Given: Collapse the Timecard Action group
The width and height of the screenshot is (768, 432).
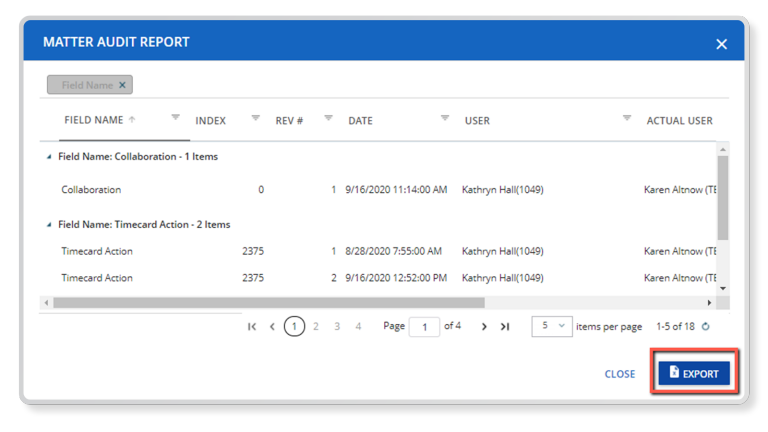Looking at the screenshot, I should [49, 225].
